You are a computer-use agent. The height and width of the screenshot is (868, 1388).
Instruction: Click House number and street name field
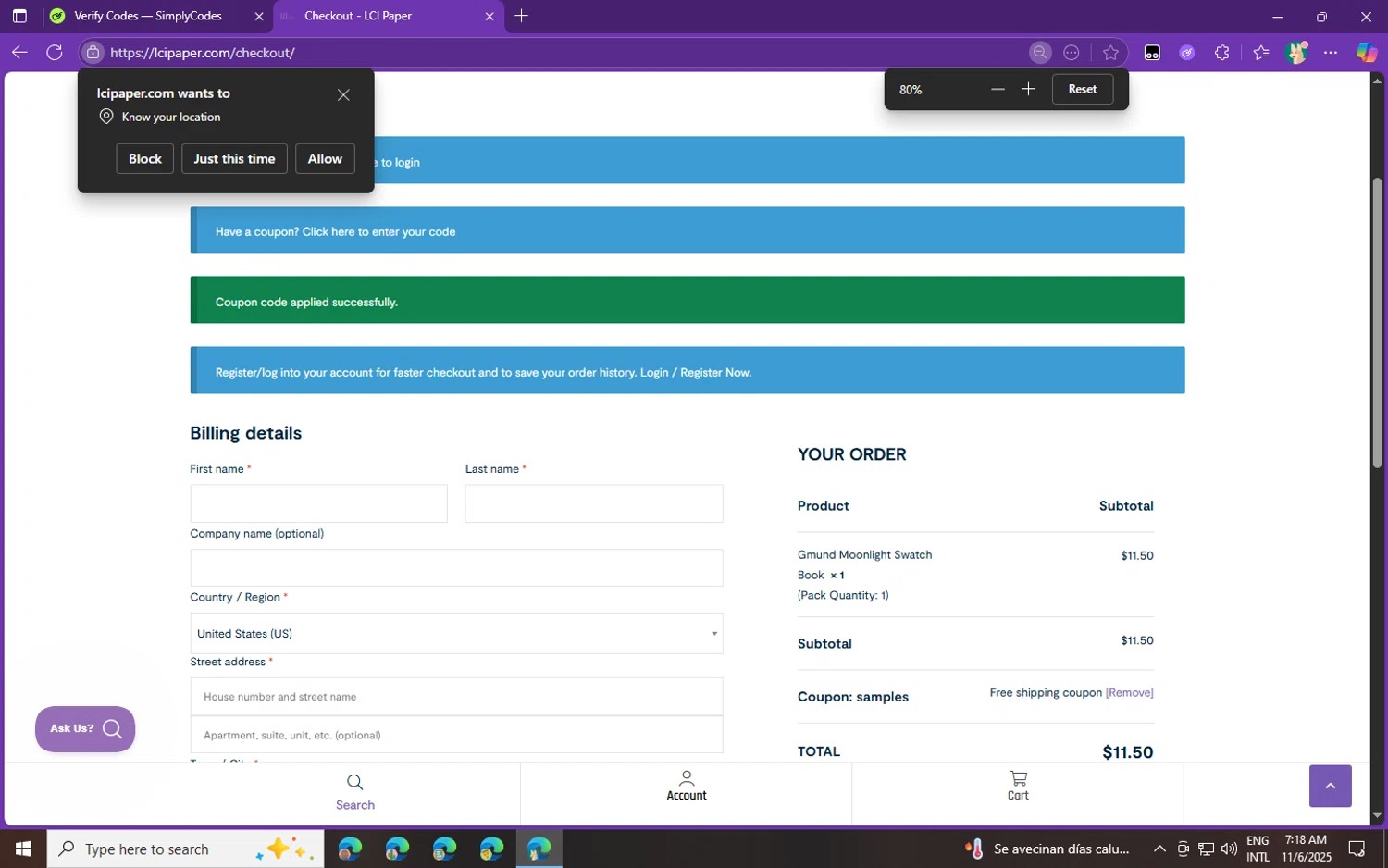click(456, 697)
